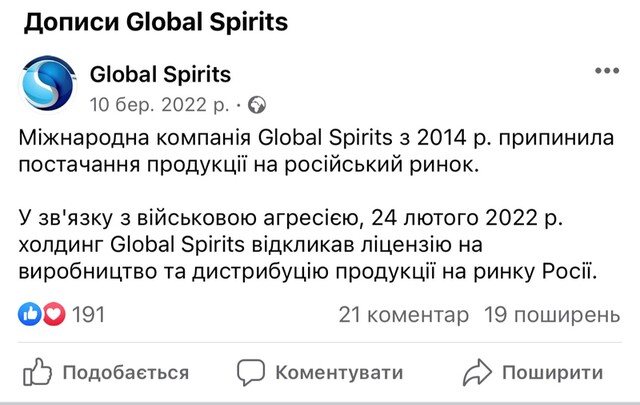Click the blue thumbs-up reaction icon
The image size is (640, 405).
tap(30, 315)
